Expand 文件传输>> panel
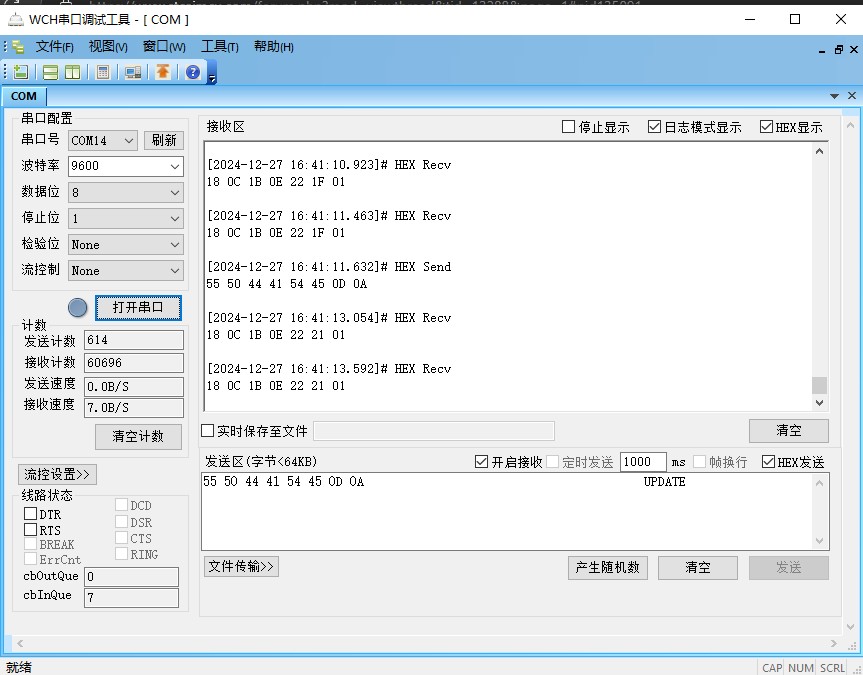 pyautogui.click(x=241, y=567)
